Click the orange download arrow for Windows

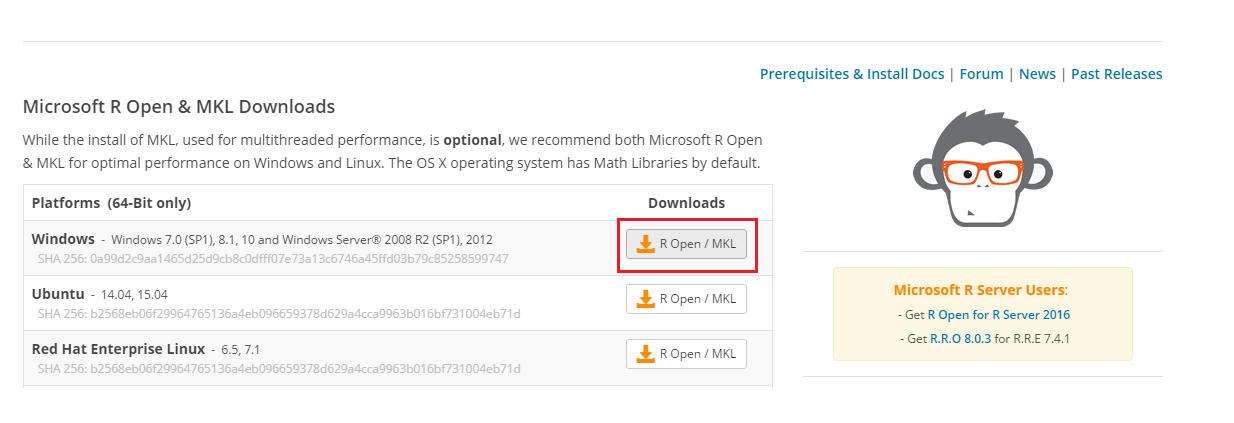(x=646, y=244)
